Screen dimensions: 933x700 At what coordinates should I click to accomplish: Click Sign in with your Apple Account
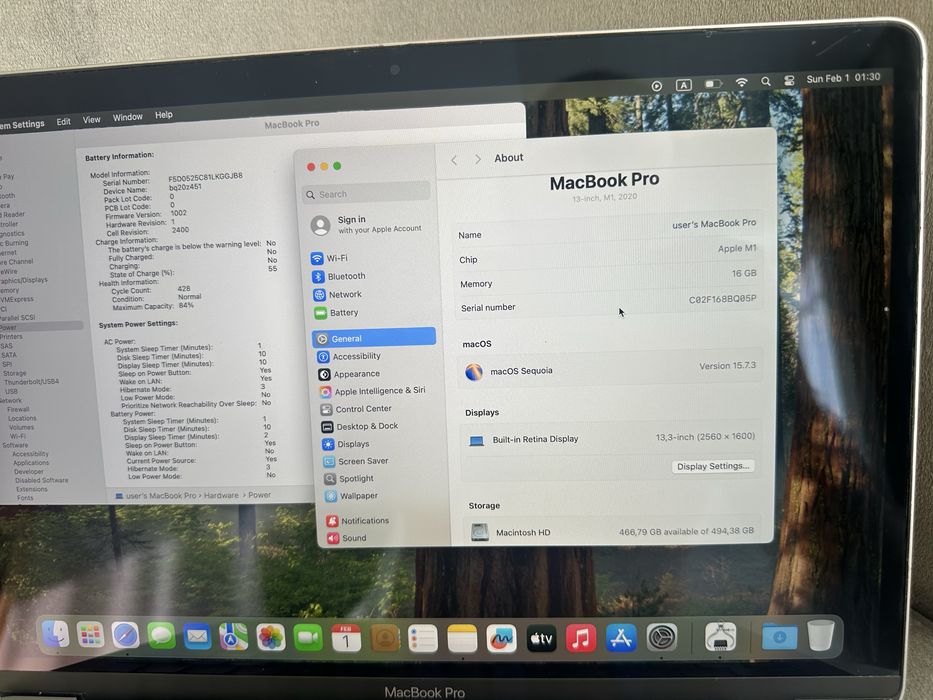click(367, 224)
